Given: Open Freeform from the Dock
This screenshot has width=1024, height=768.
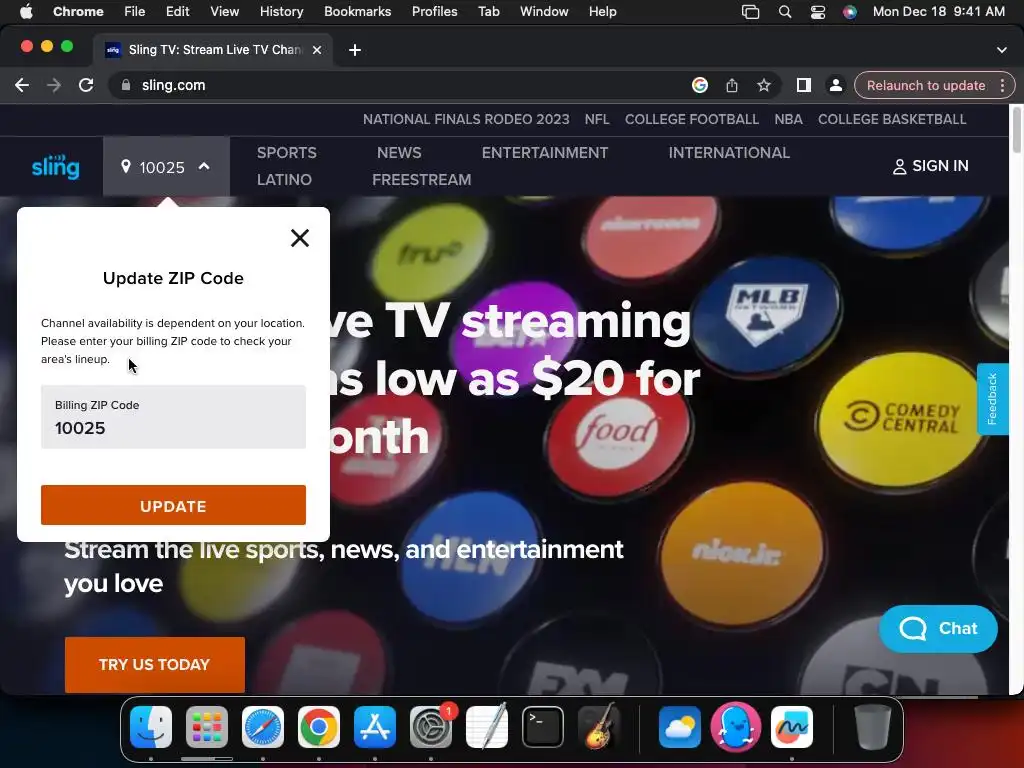Looking at the screenshot, I should point(792,727).
